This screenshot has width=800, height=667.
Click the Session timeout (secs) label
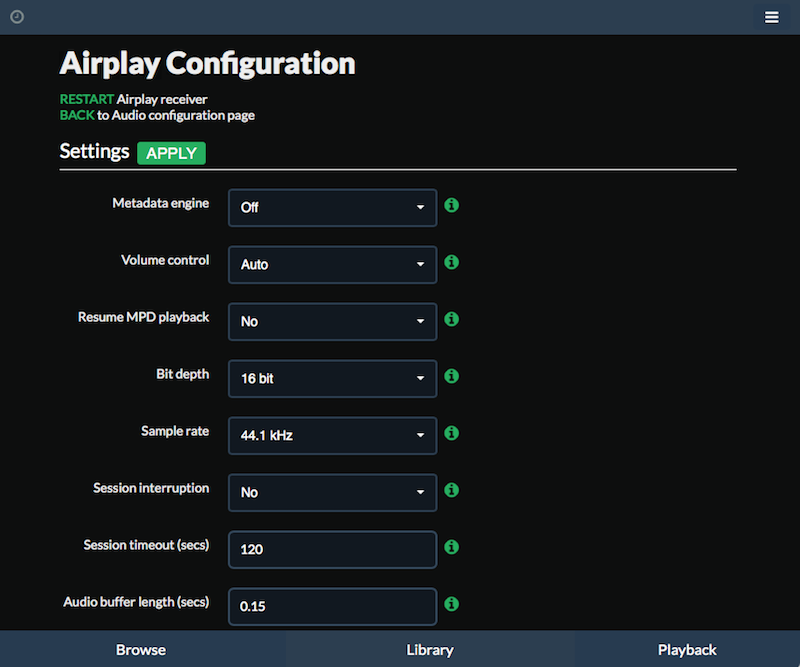coord(146,545)
